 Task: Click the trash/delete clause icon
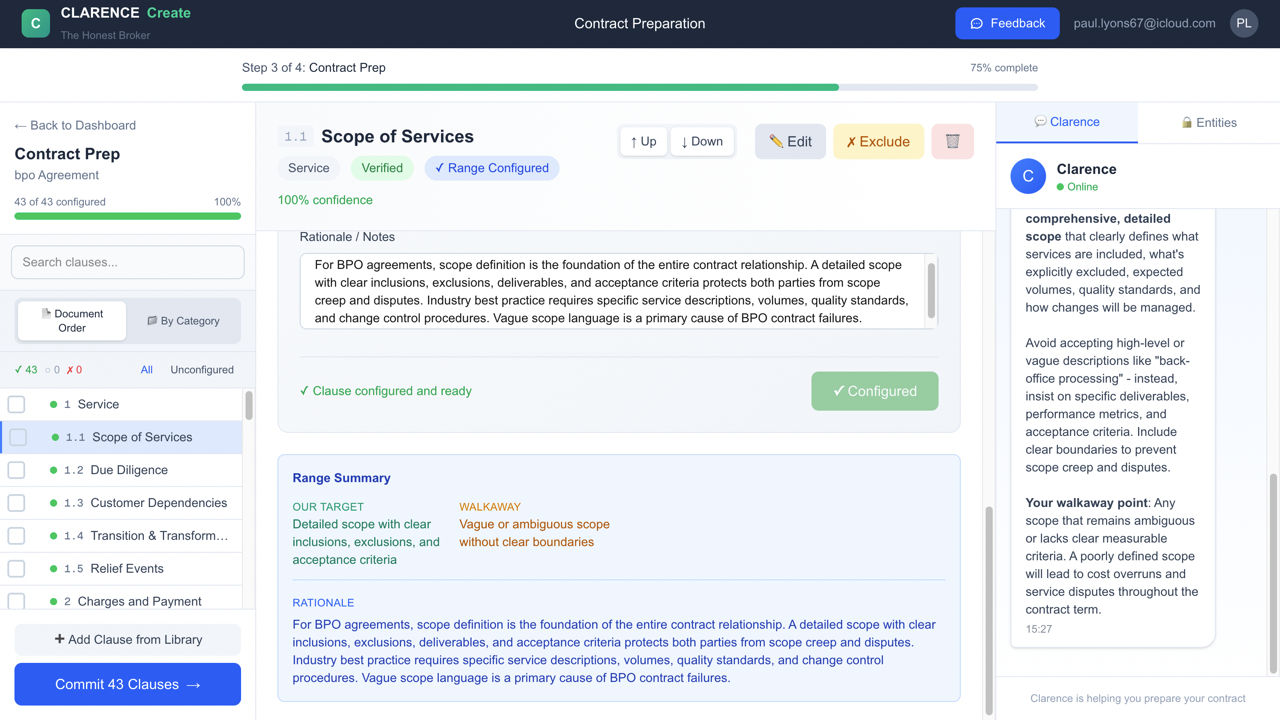tap(952, 141)
